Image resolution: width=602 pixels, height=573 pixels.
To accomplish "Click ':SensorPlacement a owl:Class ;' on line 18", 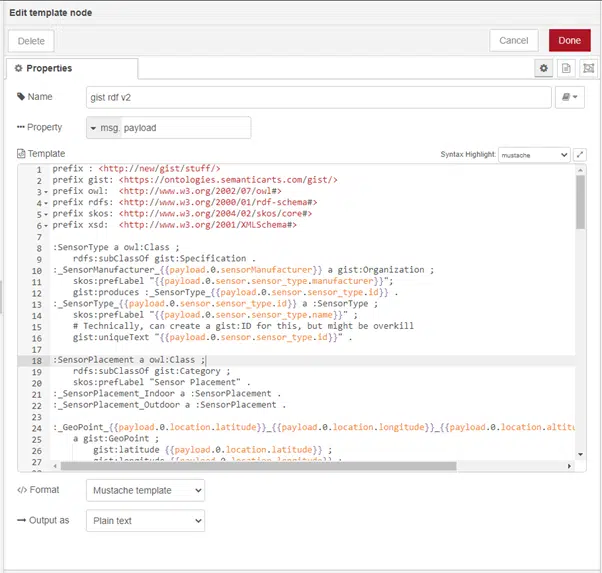I will click(129, 360).
